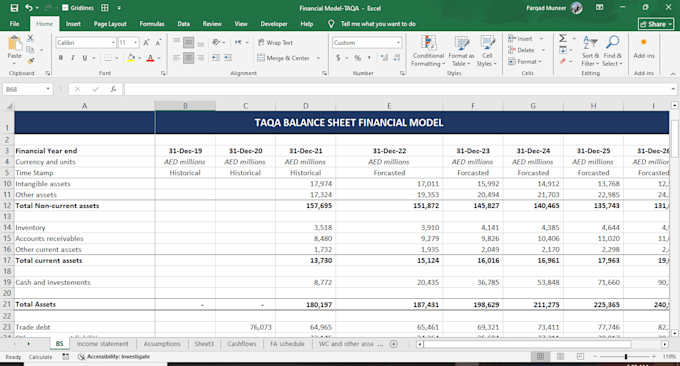Click the Accounting dollar format icon
This screenshot has height=366, width=680.
pos(338,58)
